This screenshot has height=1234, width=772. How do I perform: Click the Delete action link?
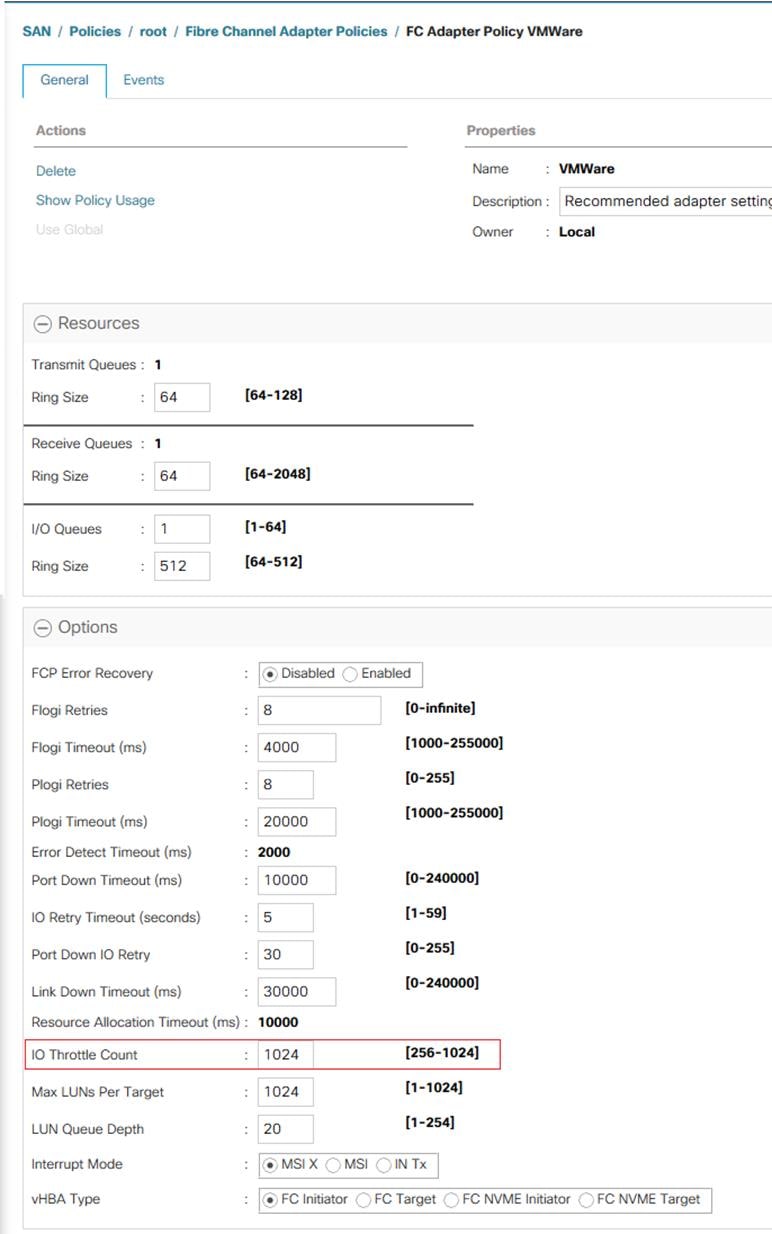[56, 171]
